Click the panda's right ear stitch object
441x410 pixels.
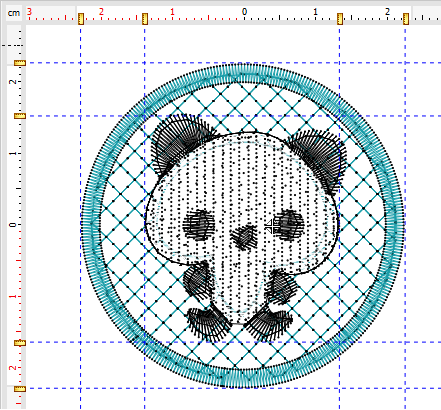322,158
